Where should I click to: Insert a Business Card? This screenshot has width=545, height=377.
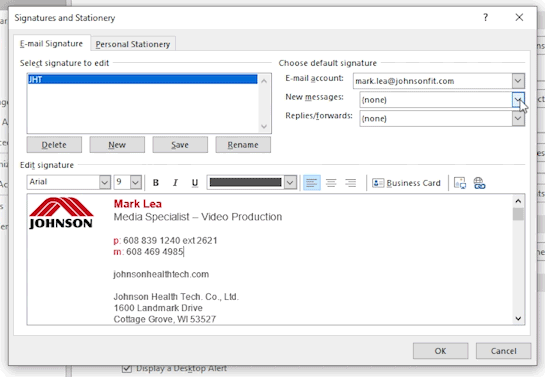(x=406, y=183)
